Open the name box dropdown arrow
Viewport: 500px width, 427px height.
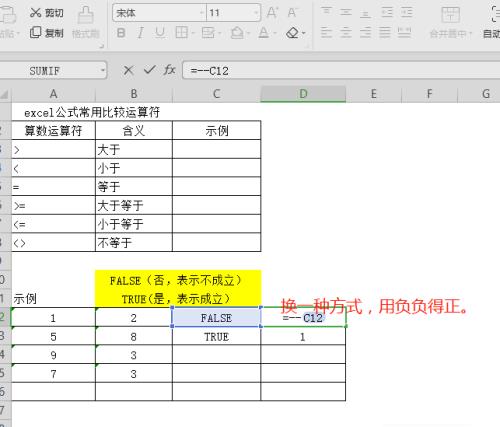103,70
